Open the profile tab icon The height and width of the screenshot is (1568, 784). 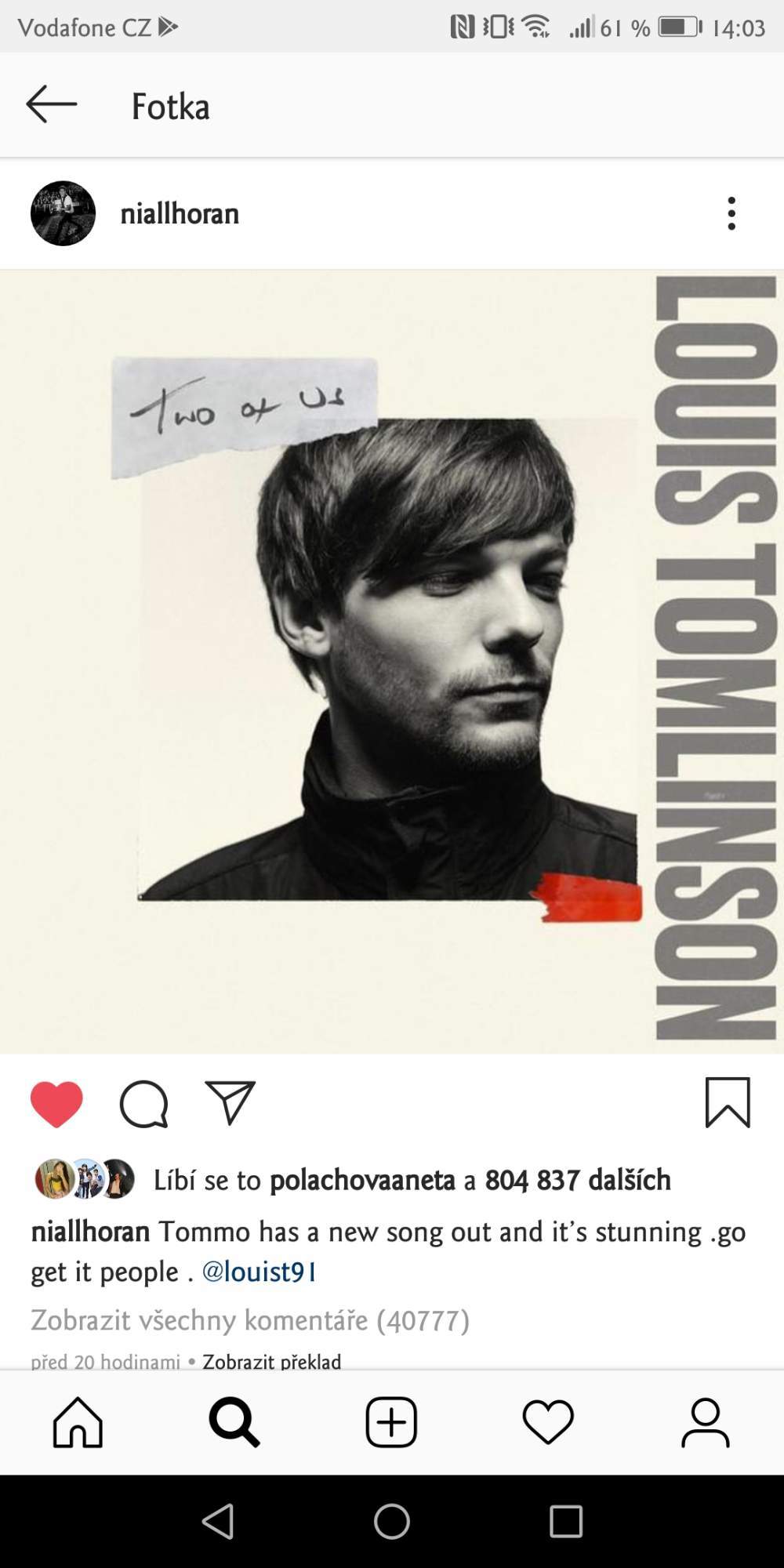(706, 1422)
